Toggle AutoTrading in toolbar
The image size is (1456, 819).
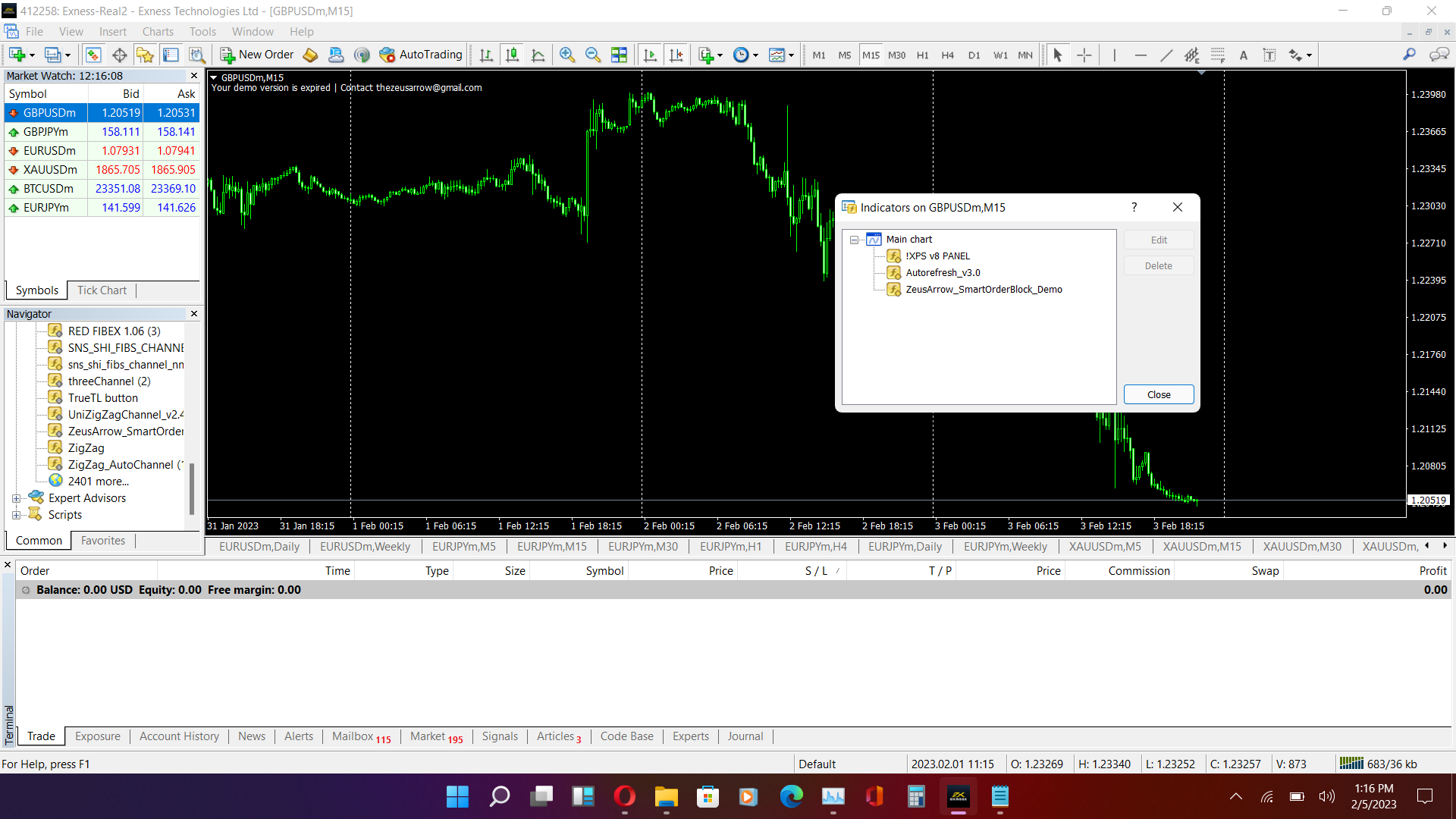(421, 55)
